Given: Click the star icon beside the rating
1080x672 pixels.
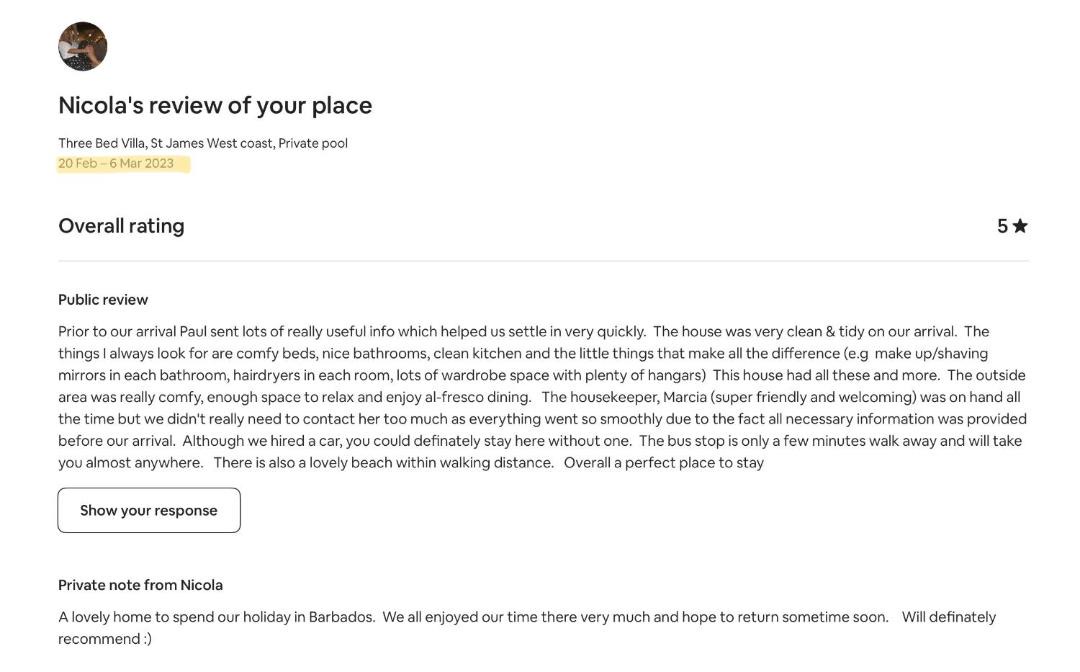Looking at the screenshot, I should (x=1020, y=226).
